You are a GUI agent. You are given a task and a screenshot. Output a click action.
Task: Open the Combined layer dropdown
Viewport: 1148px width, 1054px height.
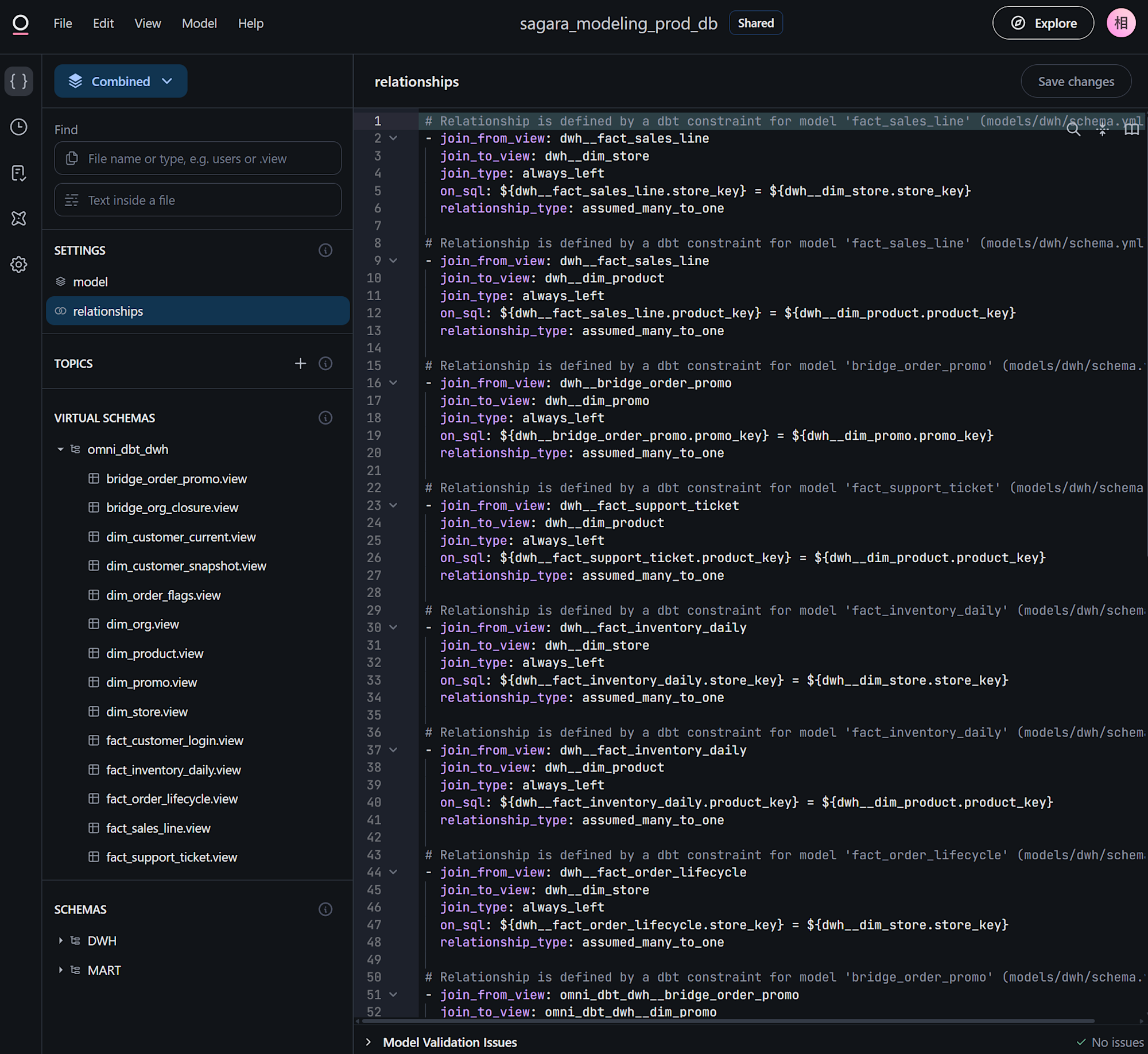pos(121,81)
